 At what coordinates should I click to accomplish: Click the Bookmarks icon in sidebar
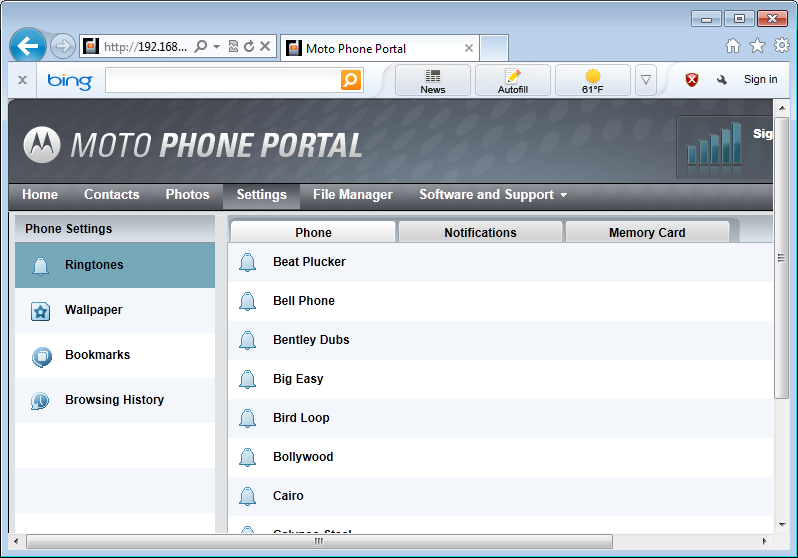pos(41,356)
